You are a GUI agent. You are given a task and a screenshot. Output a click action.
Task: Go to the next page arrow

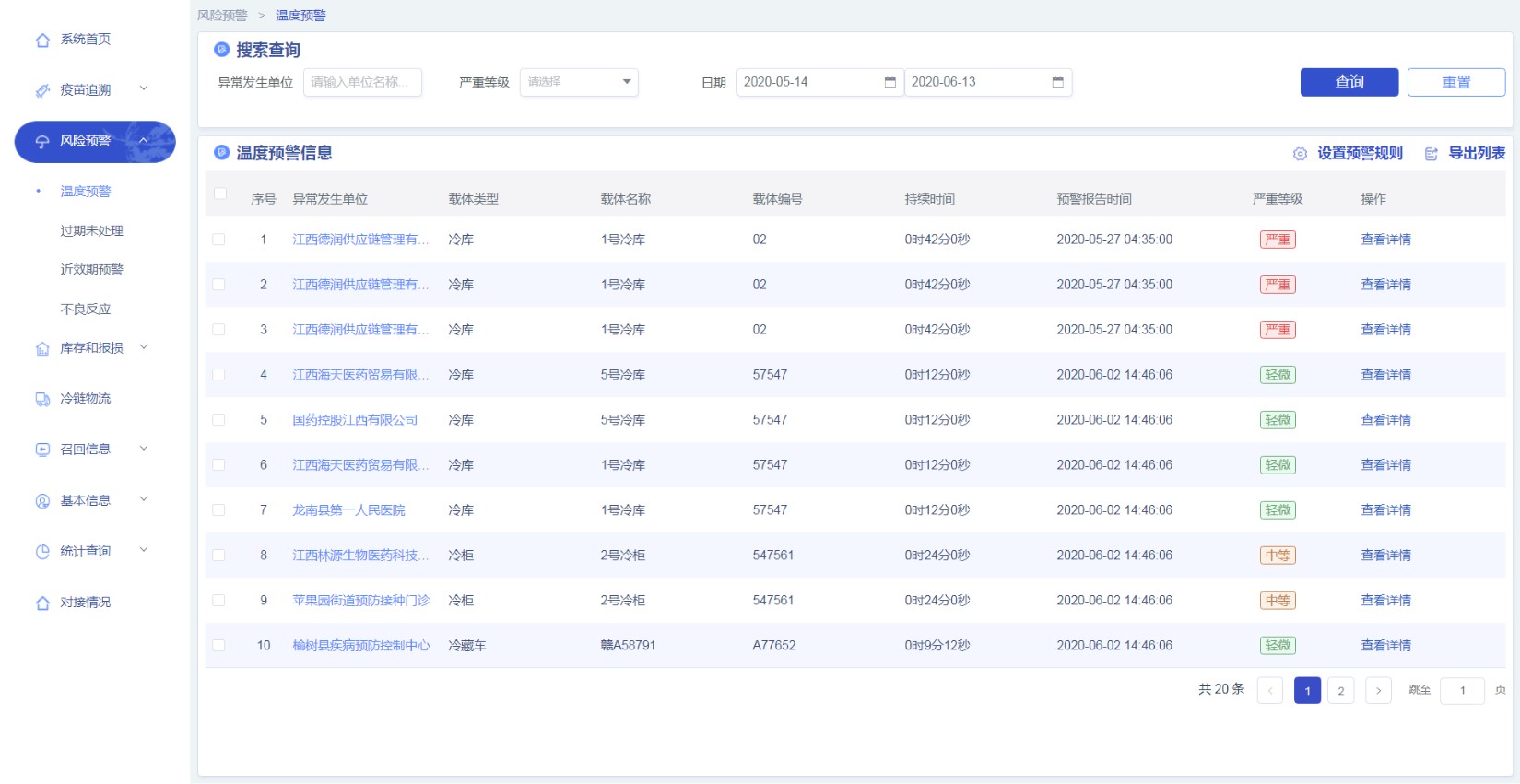click(1378, 690)
